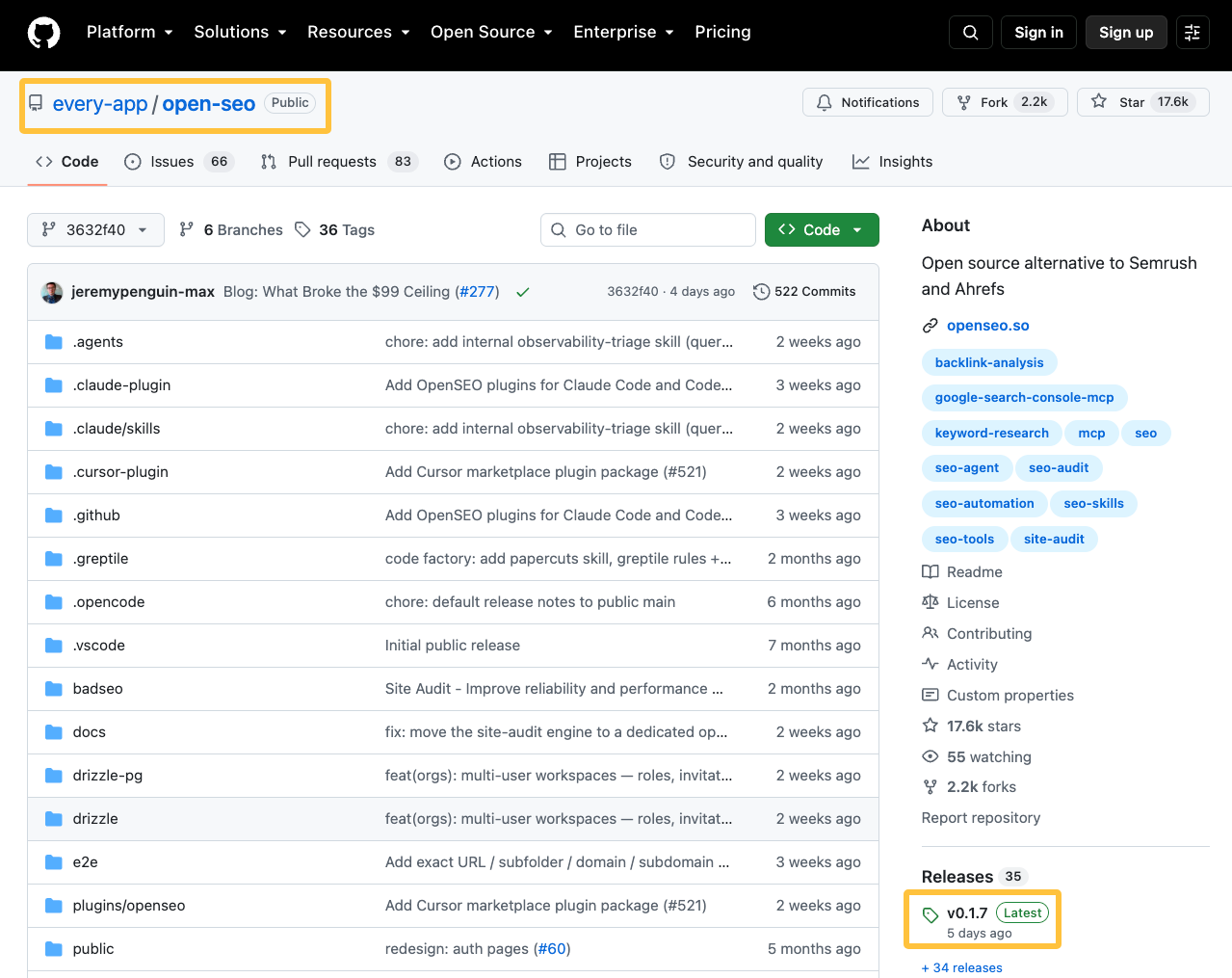The width and height of the screenshot is (1232, 978).
Task: Open the green Code dropdown button
Action: click(x=822, y=229)
